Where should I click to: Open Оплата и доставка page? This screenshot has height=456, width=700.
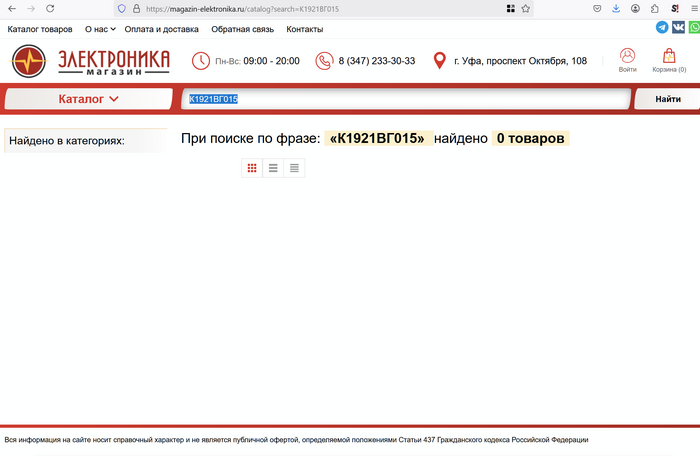[x=161, y=29]
